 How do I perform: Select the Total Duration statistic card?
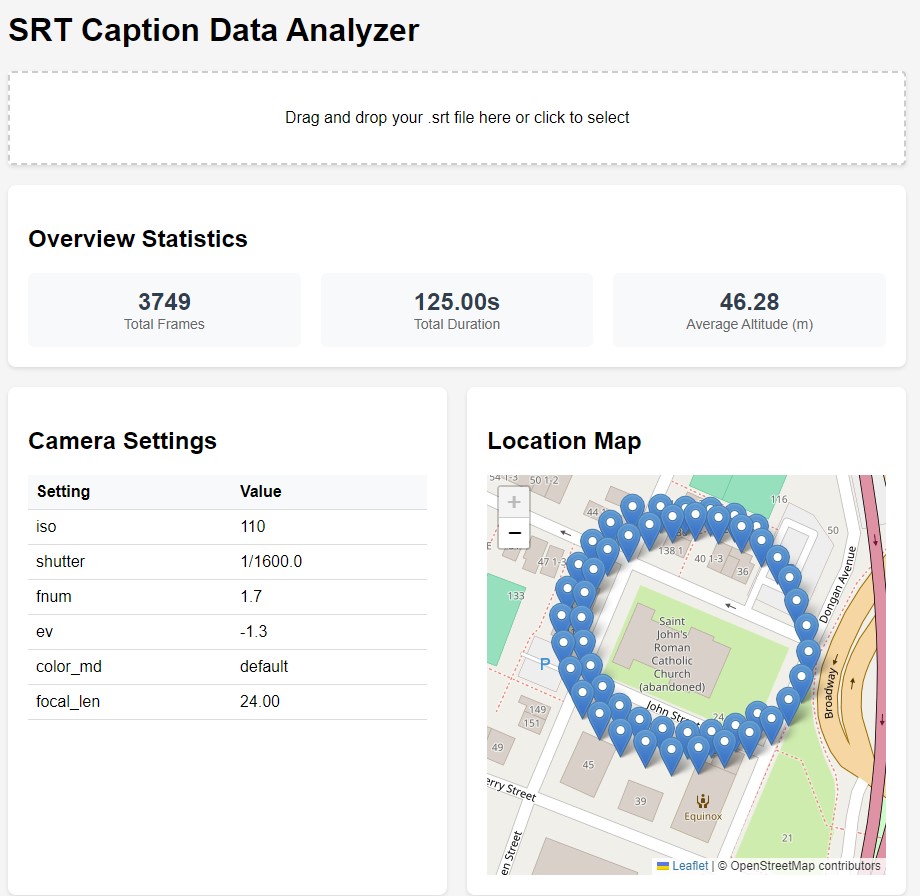pyautogui.click(x=457, y=310)
